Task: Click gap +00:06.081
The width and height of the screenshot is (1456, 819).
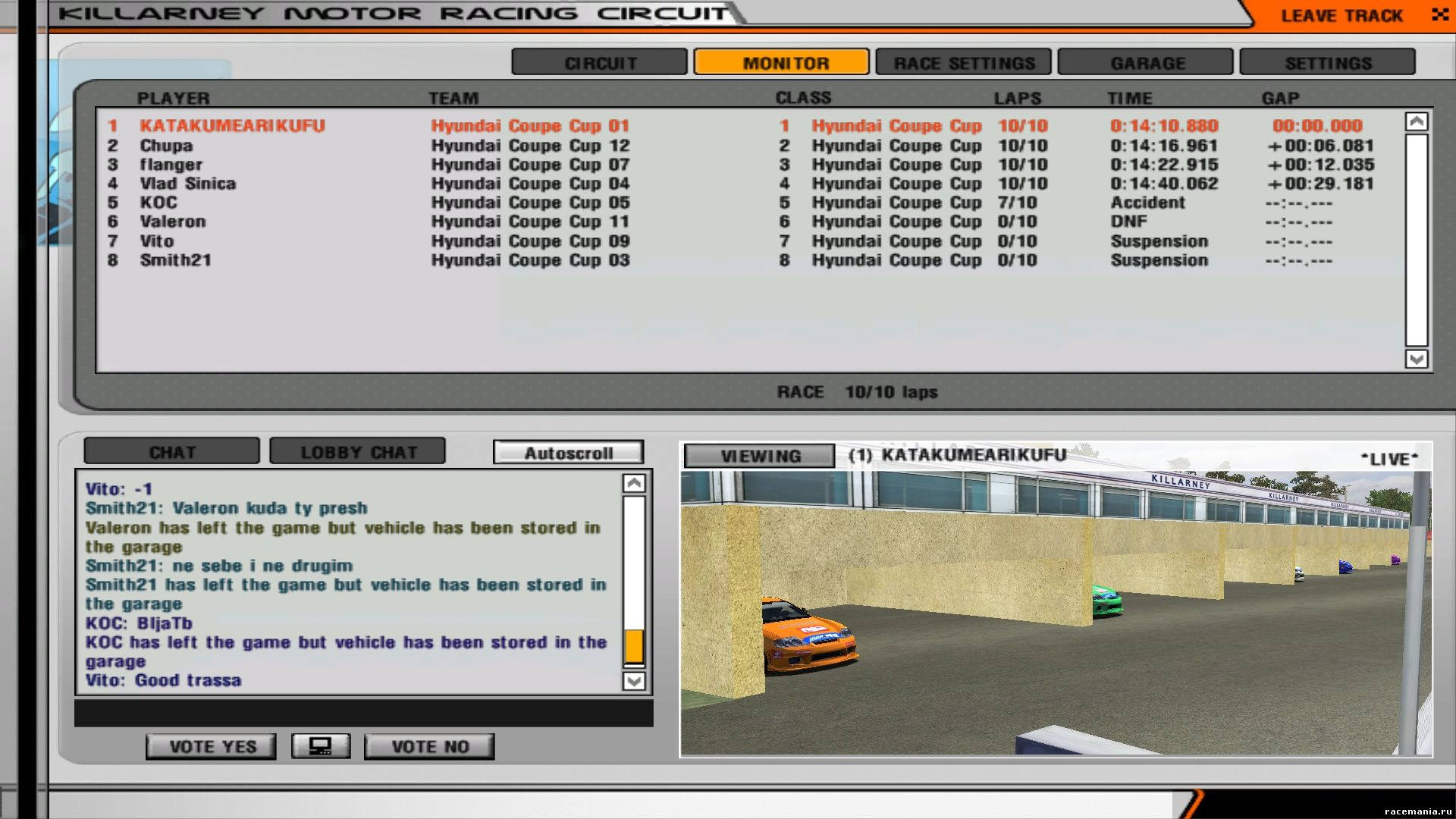Action: (x=1320, y=146)
